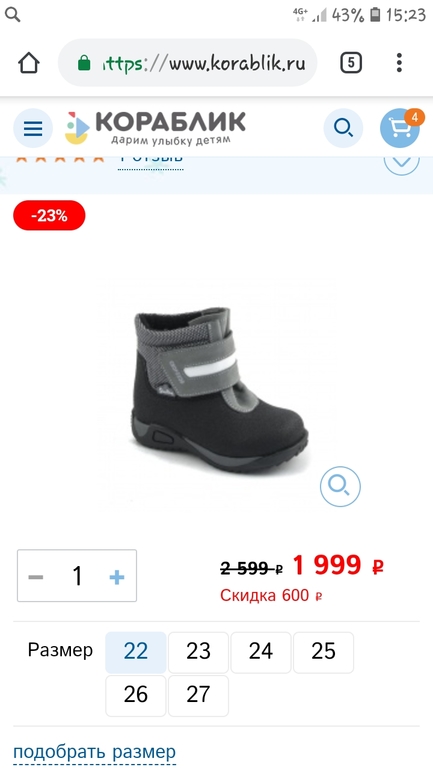This screenshot has width=433, height=770.
Task: Go to browser home page icon
Action: click(x=28, y=63)
